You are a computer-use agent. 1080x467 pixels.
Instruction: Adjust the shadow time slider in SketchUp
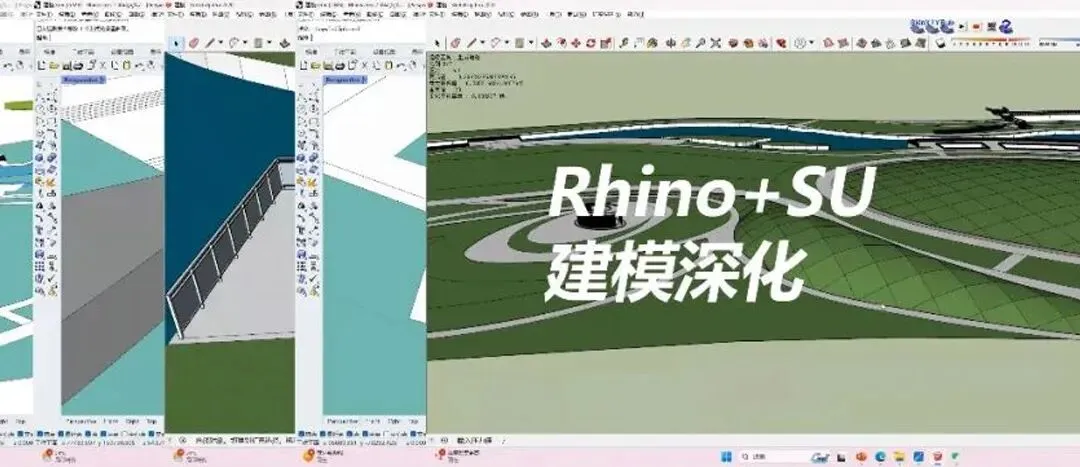tap(1058, 43)
